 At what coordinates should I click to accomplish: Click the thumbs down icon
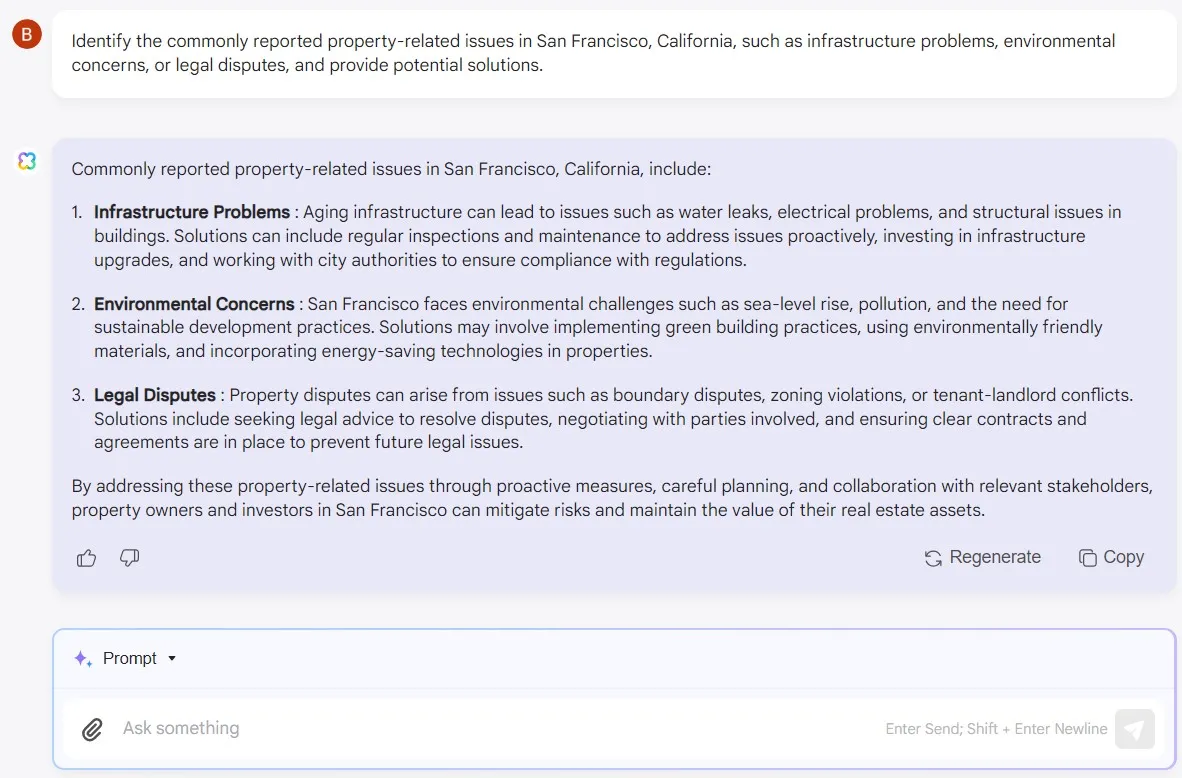tap(129, 558)
